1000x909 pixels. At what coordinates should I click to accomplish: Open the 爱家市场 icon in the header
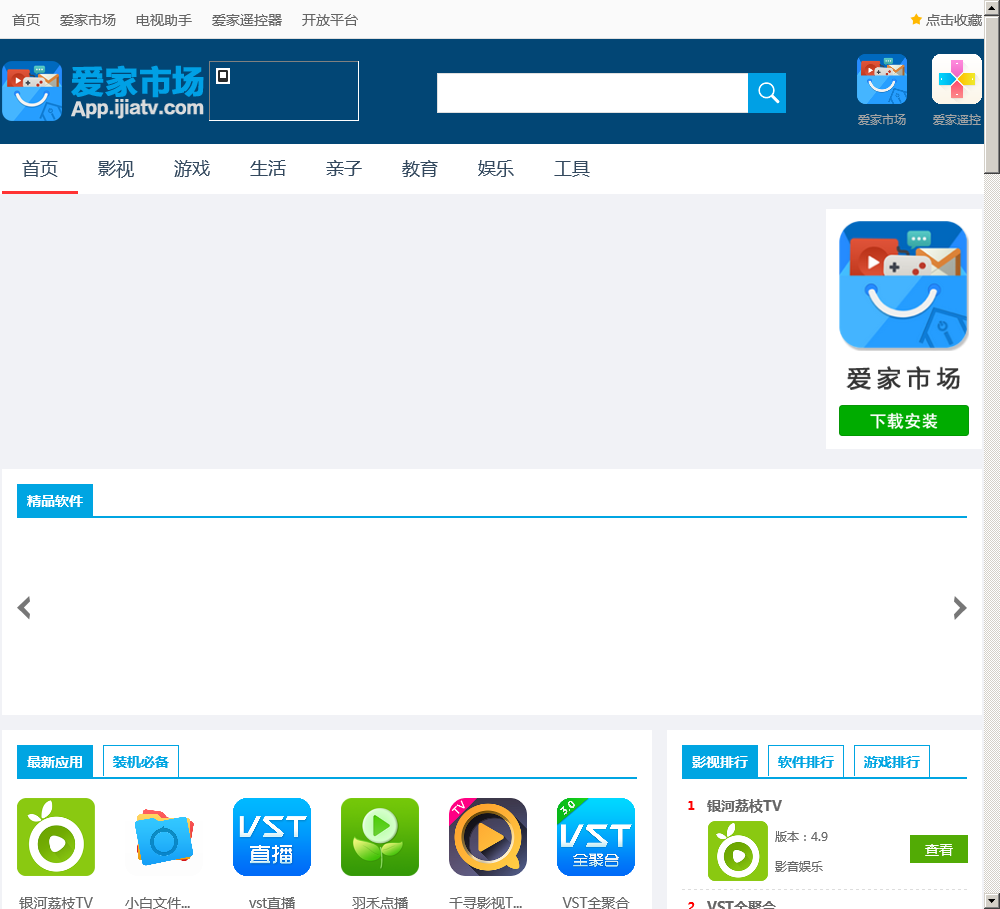tap(881, 79)
